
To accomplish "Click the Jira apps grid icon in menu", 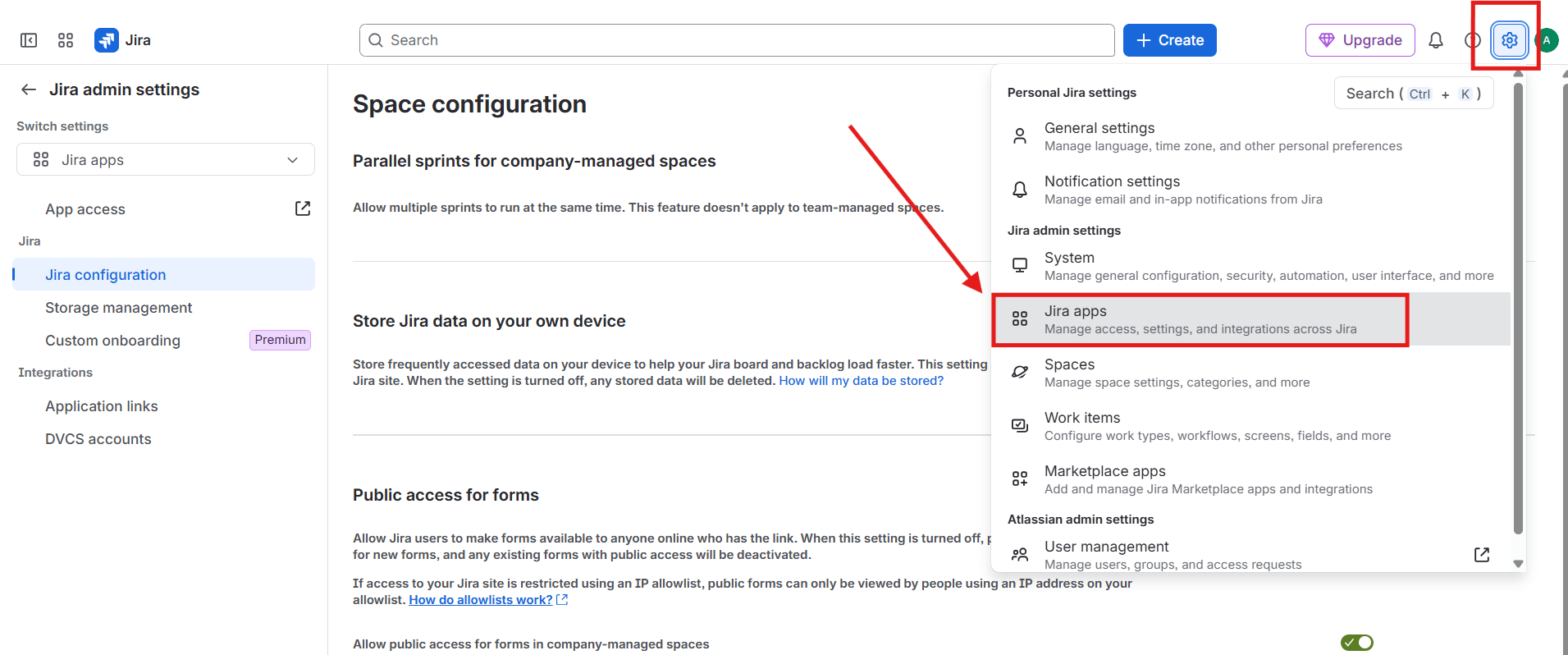I will coord(1020,318).
